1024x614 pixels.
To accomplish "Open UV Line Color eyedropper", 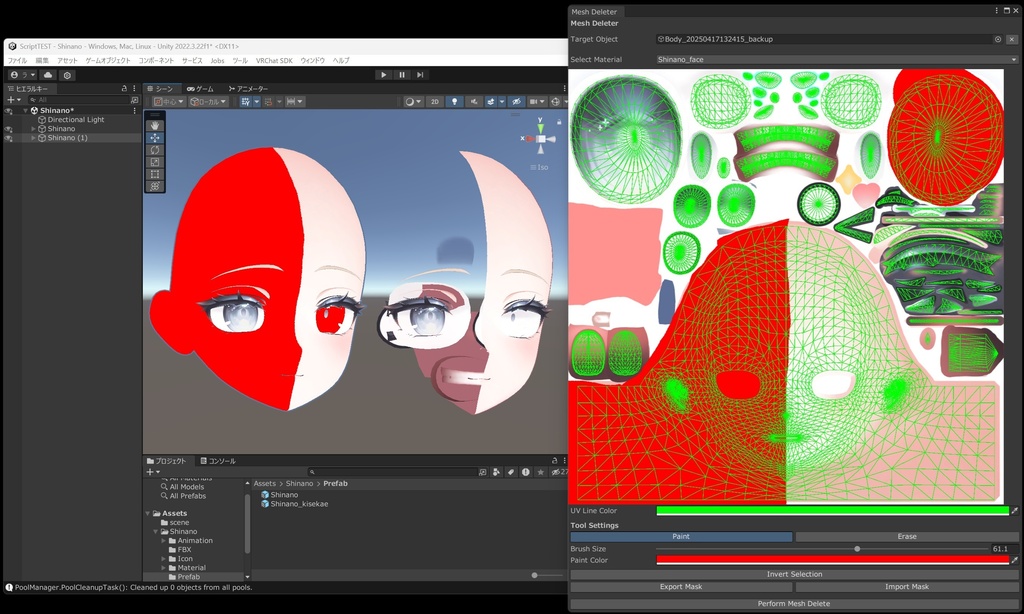I will point(1014,511).
